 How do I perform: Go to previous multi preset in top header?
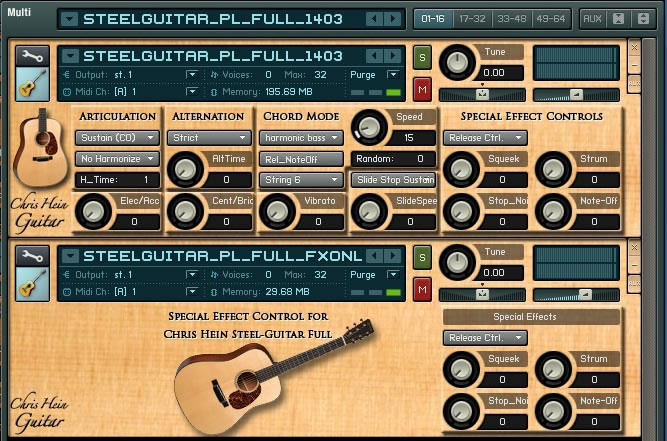click(x=373, y=19)
